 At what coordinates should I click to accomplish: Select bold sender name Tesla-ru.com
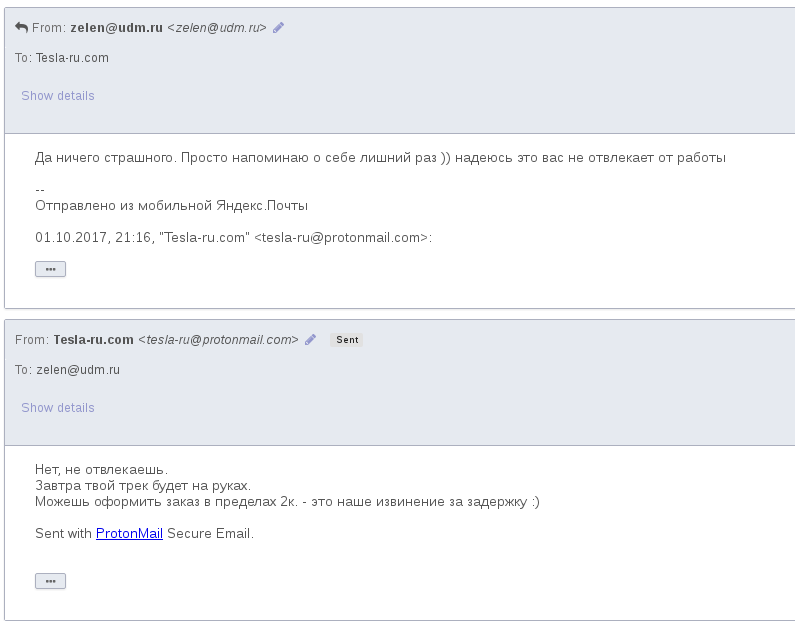click(x=93, y=340)
